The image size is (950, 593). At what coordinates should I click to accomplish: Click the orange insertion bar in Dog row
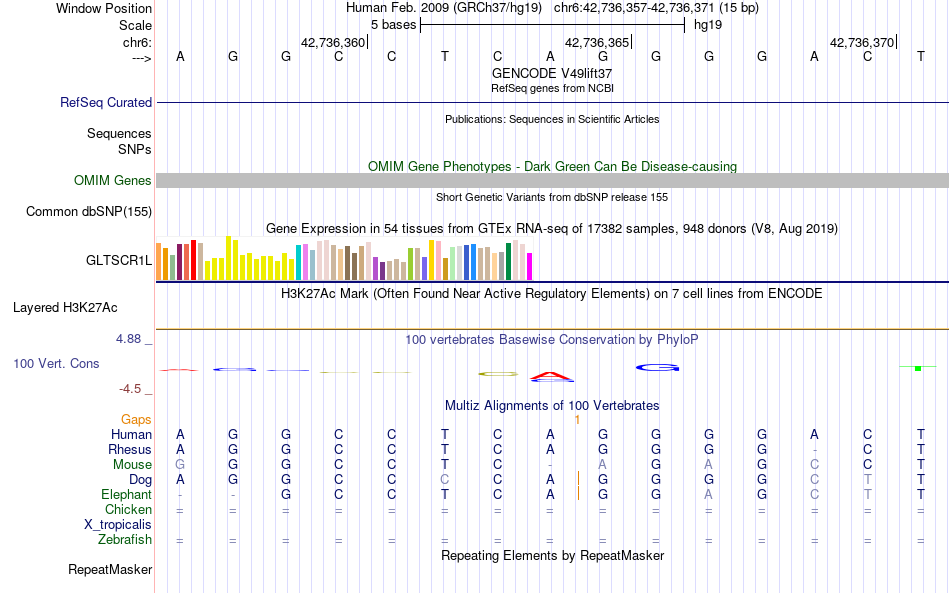click(579, 479)
